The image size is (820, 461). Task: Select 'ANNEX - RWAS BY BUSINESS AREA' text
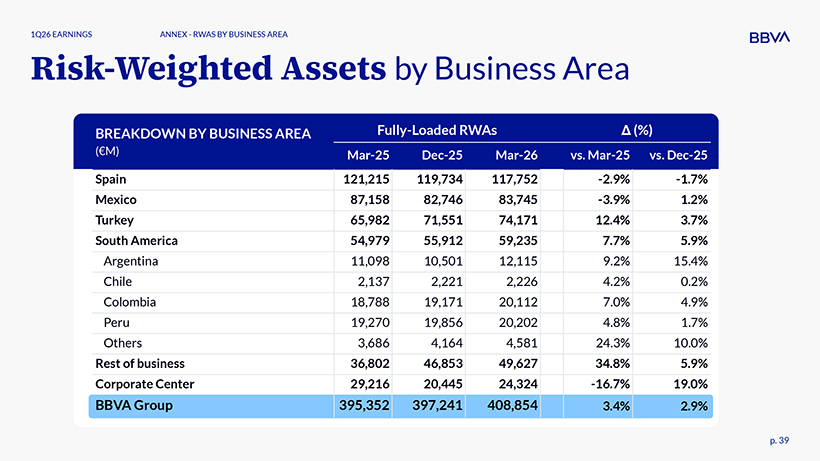click(224, 34)
